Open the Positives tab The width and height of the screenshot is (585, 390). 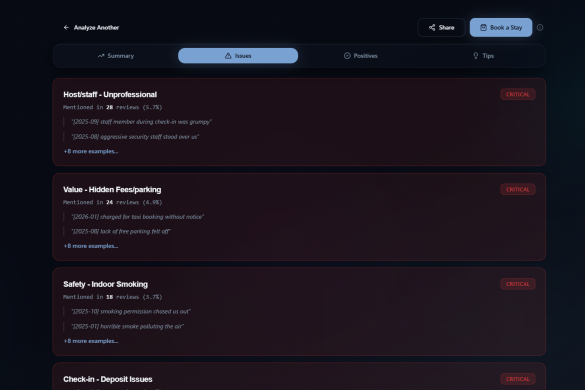point(360,56)
